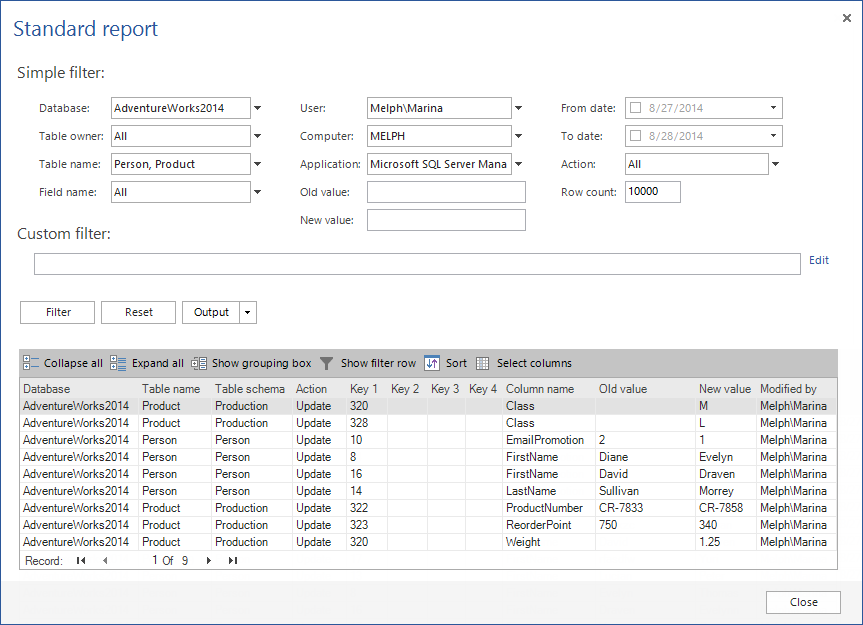Select the cell showing CR-7858
The image size is (863, 625).
(726, 508)
